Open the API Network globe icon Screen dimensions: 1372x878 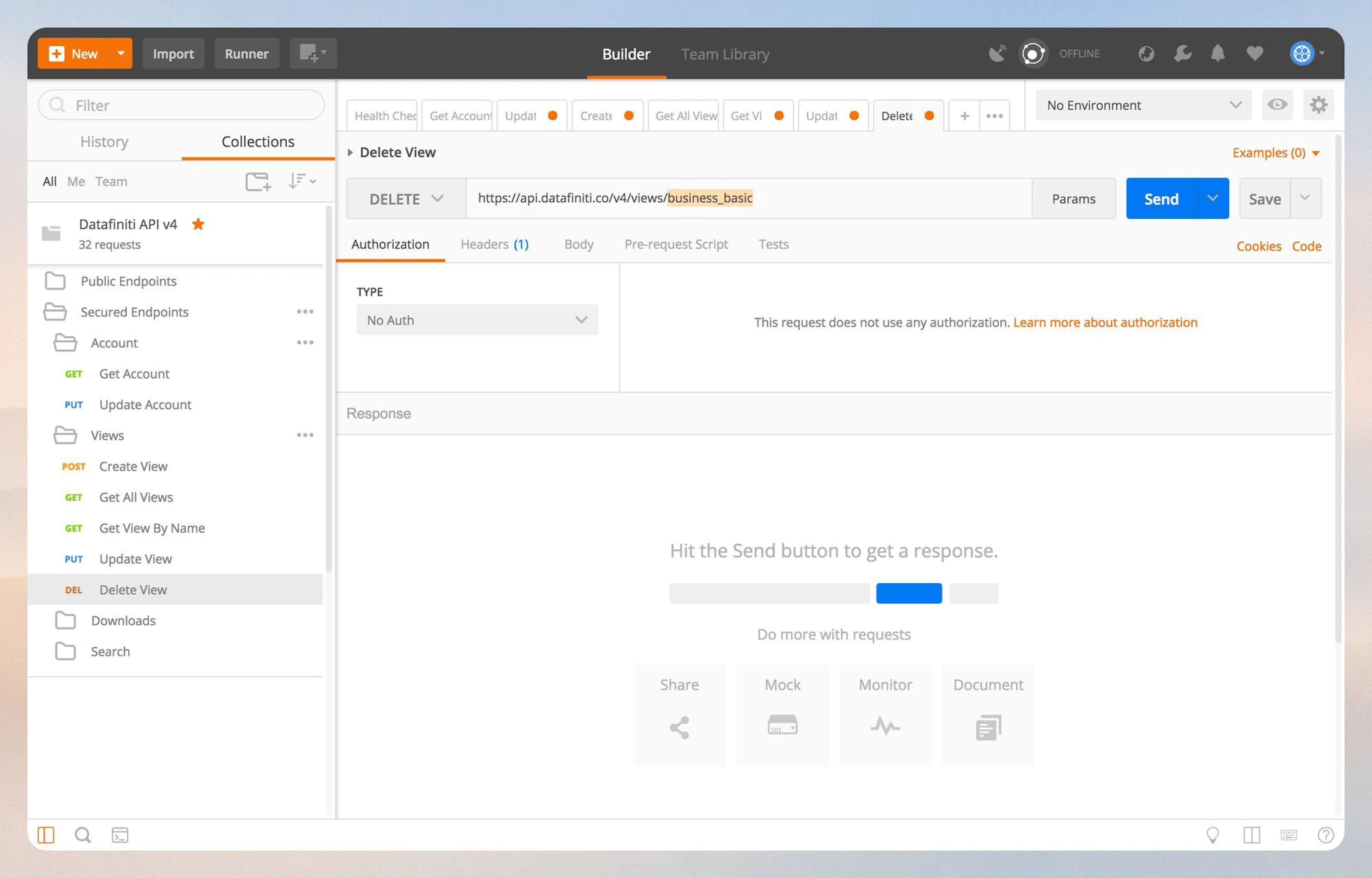click(x=1145, y=53)
